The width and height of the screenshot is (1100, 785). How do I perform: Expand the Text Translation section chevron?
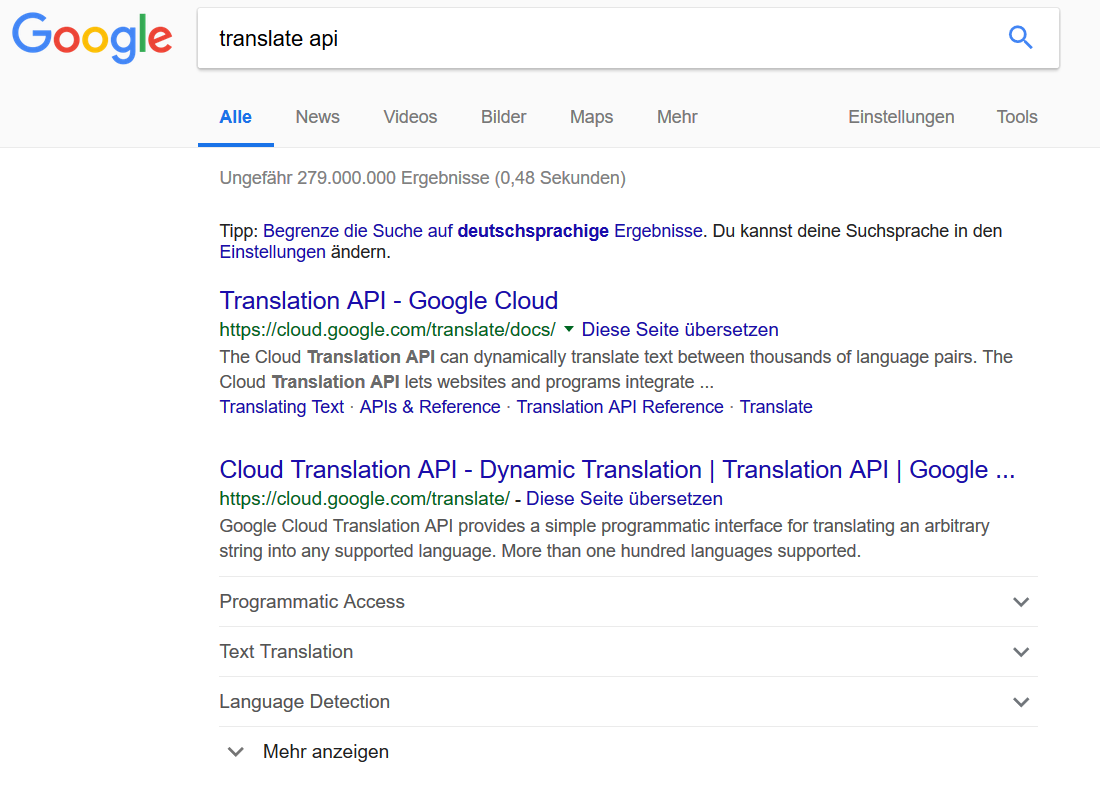(x=1021, y=652)
